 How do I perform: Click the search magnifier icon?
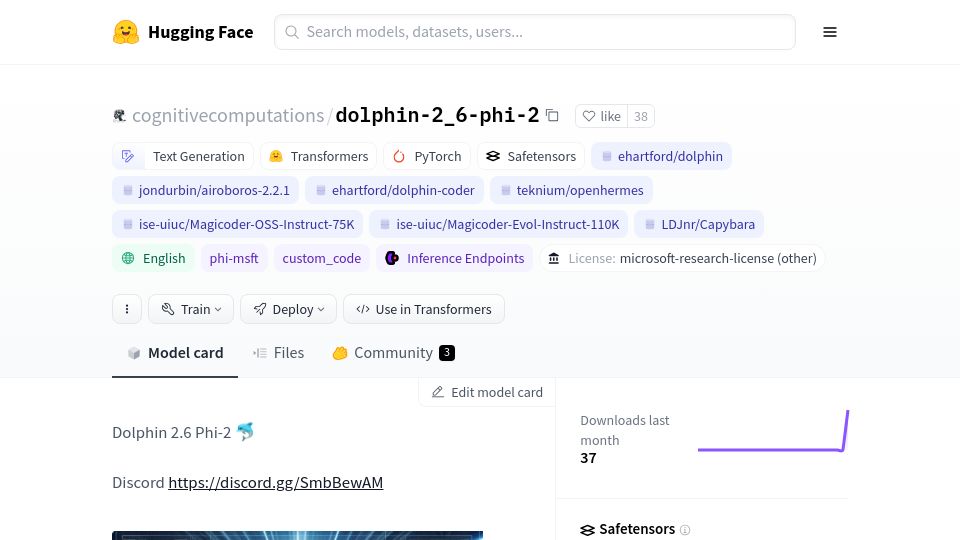pyautogui.click(x=292, y=32)
